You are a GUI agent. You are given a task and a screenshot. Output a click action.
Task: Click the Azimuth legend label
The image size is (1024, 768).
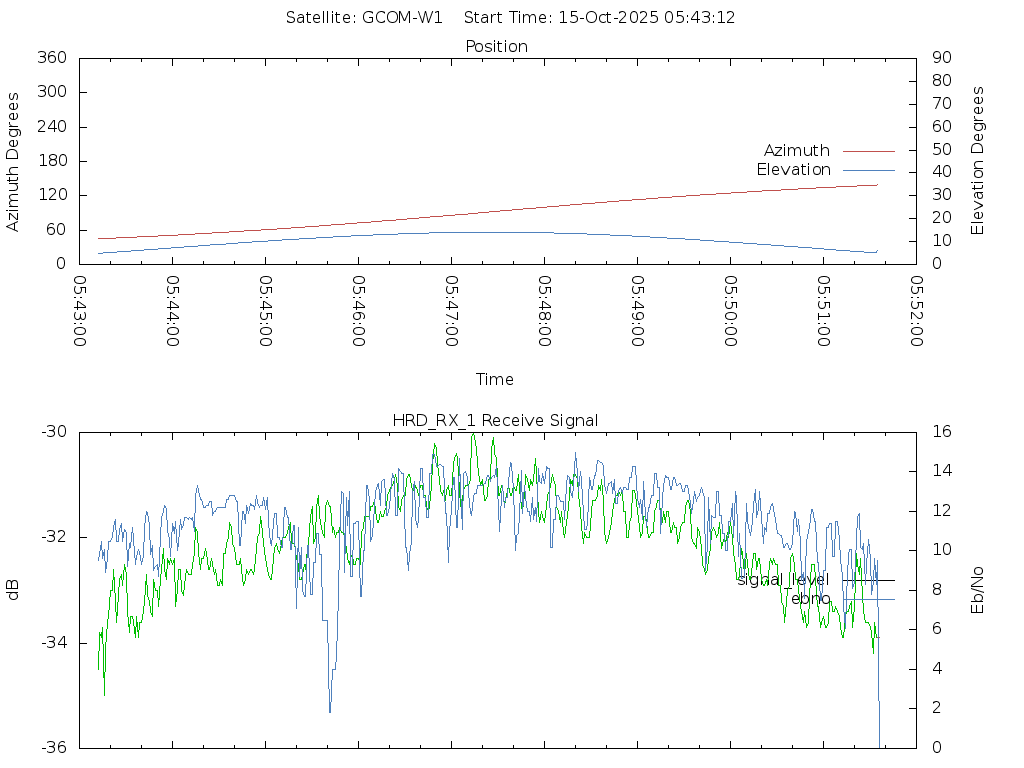pyautogui.click(x=796, y=151)
